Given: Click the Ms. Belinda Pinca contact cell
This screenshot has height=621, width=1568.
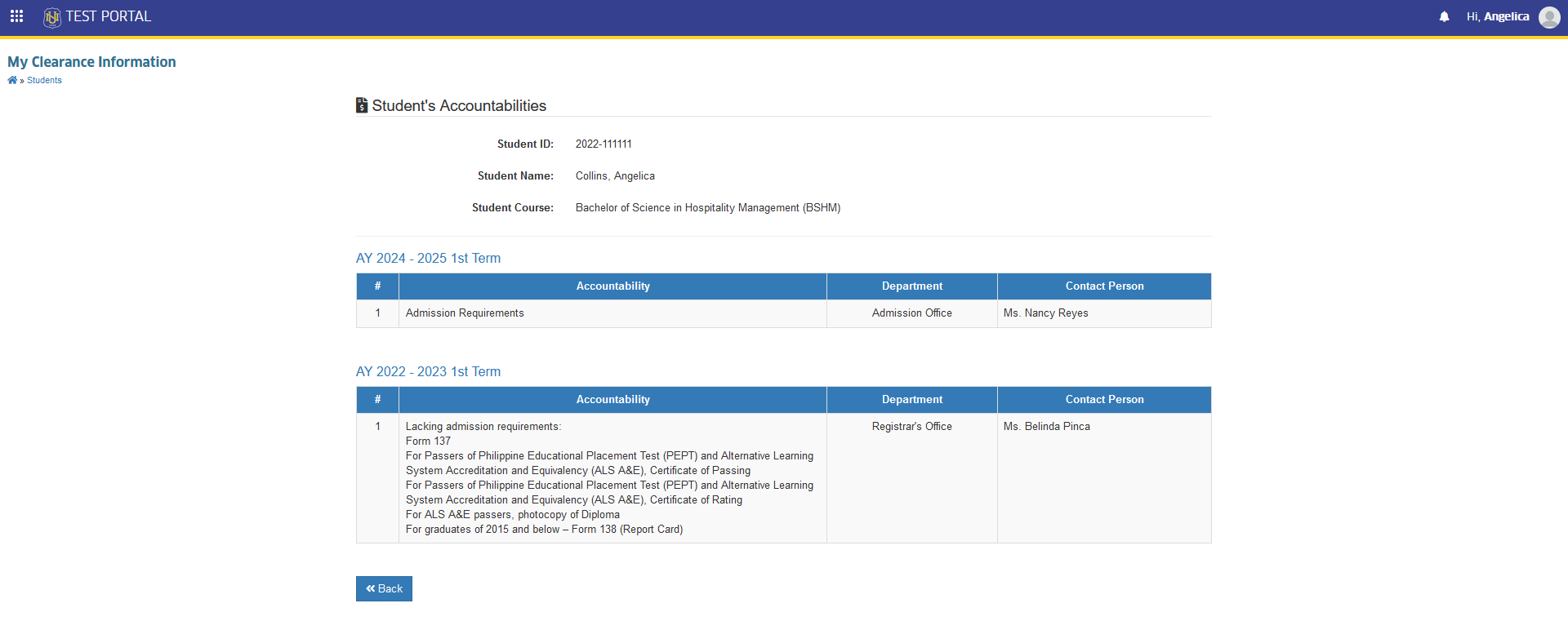Looking at the screenshot, I should pos(1104,478).
